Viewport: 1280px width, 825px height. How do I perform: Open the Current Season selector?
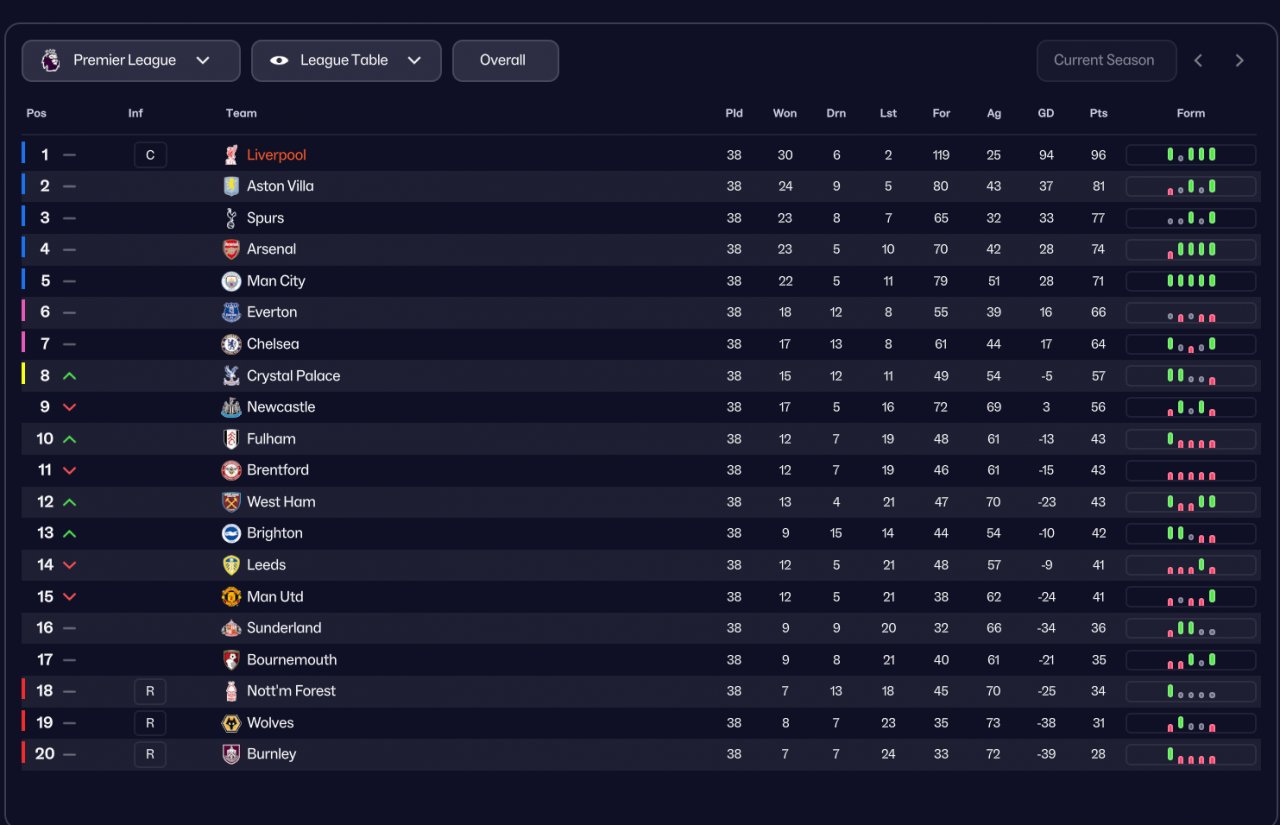[x=1103, y=60]
